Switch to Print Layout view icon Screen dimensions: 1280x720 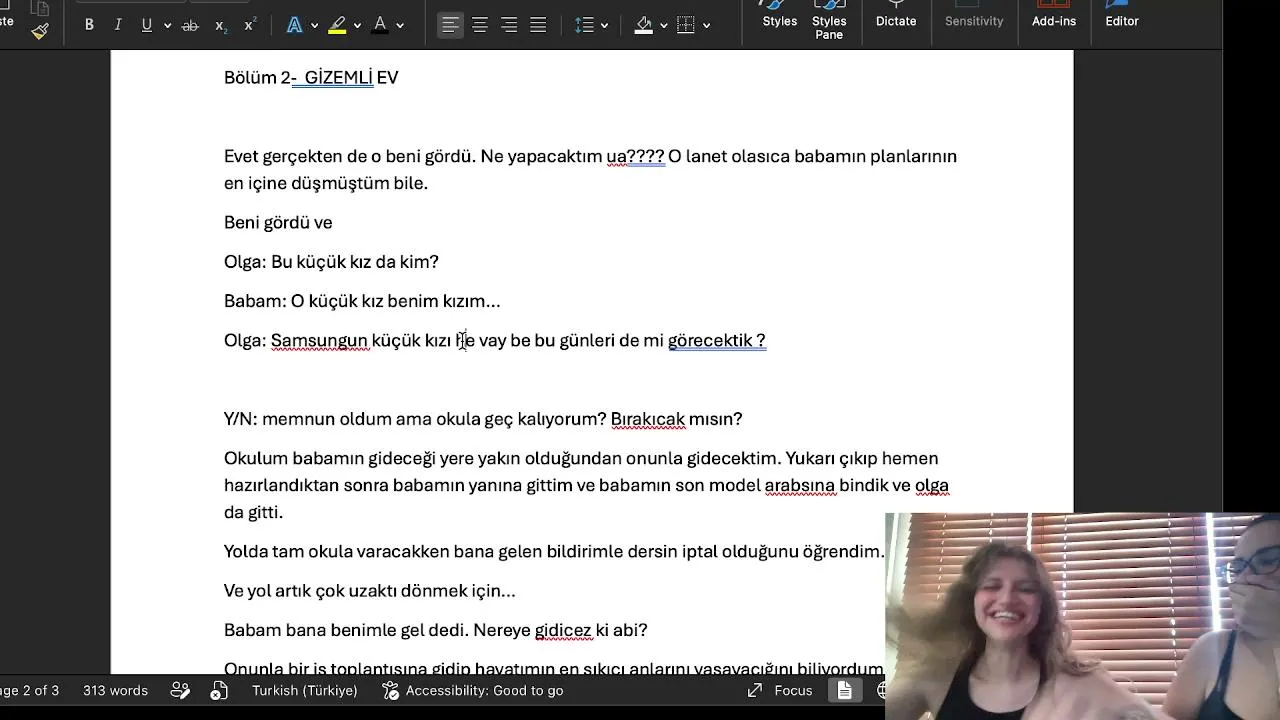(845, 690)
